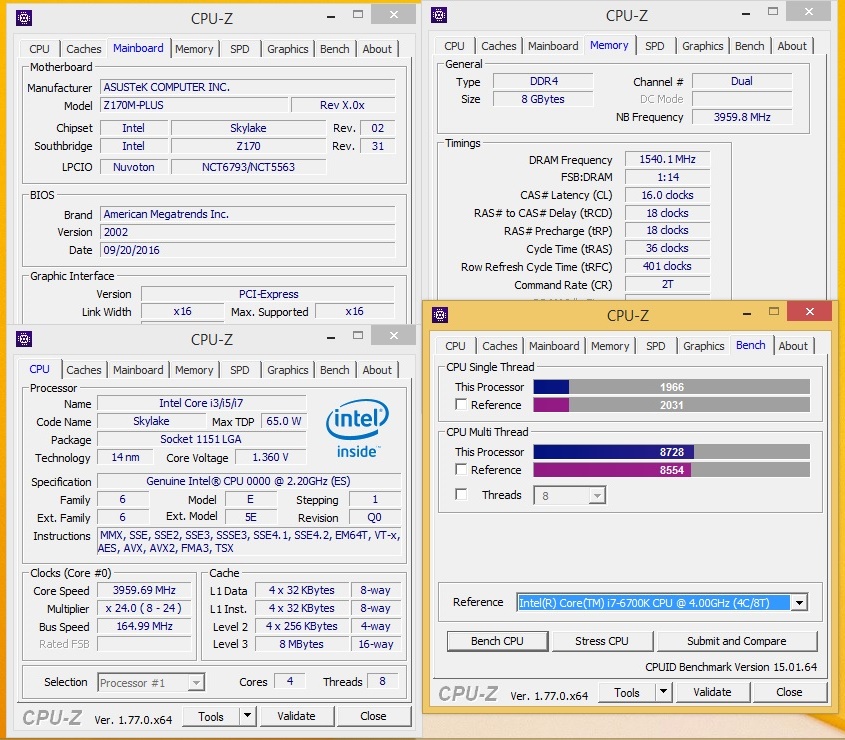
Task: Maximize the Bench CPU-Z window
Action: pos(774,312)
